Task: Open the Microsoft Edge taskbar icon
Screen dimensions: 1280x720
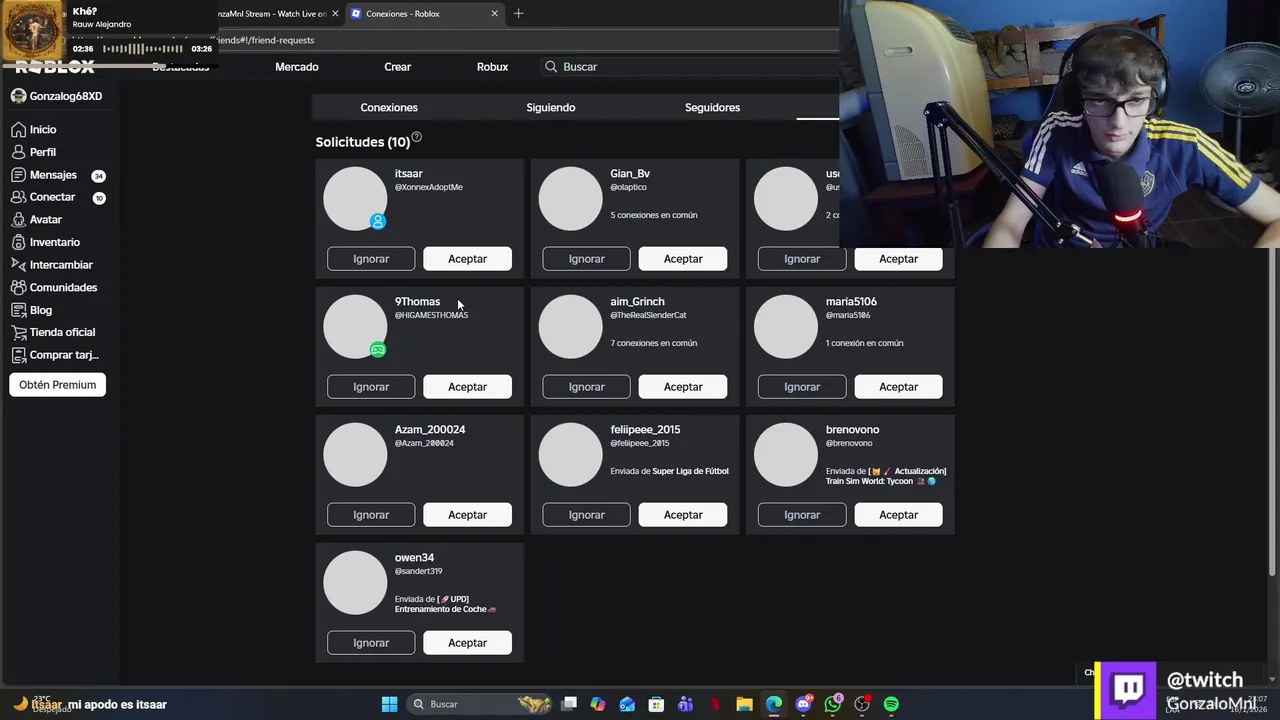Action: [774, 704]
